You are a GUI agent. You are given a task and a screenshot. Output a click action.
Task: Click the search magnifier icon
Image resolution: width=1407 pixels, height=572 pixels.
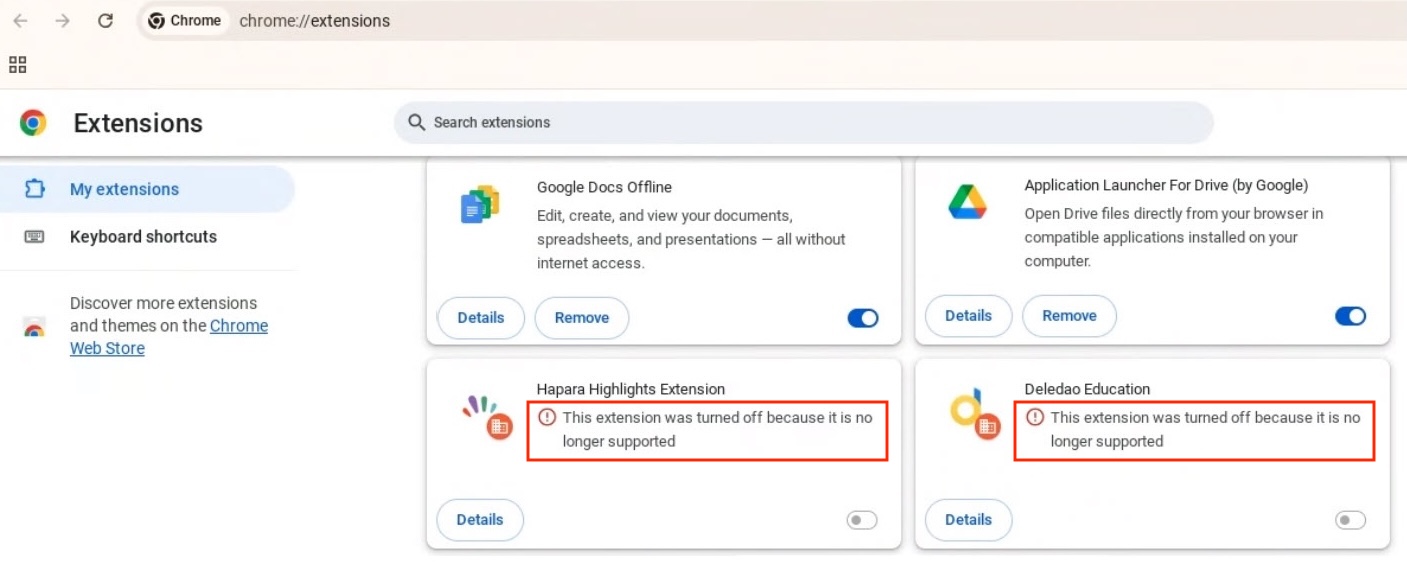pos(417,122)
